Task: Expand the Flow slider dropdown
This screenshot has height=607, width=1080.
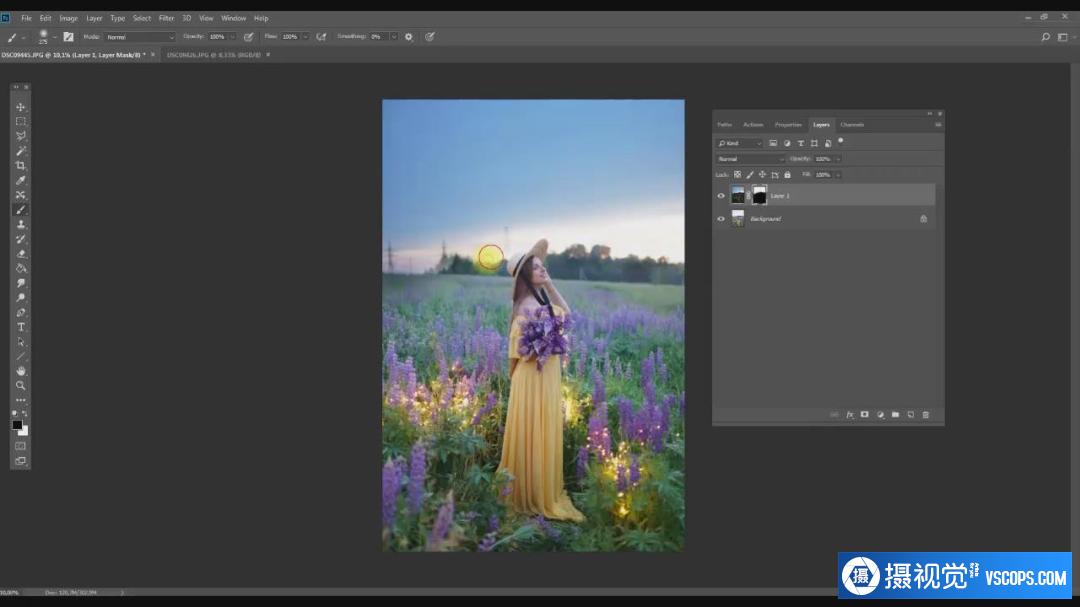Action: click(305, 37)
